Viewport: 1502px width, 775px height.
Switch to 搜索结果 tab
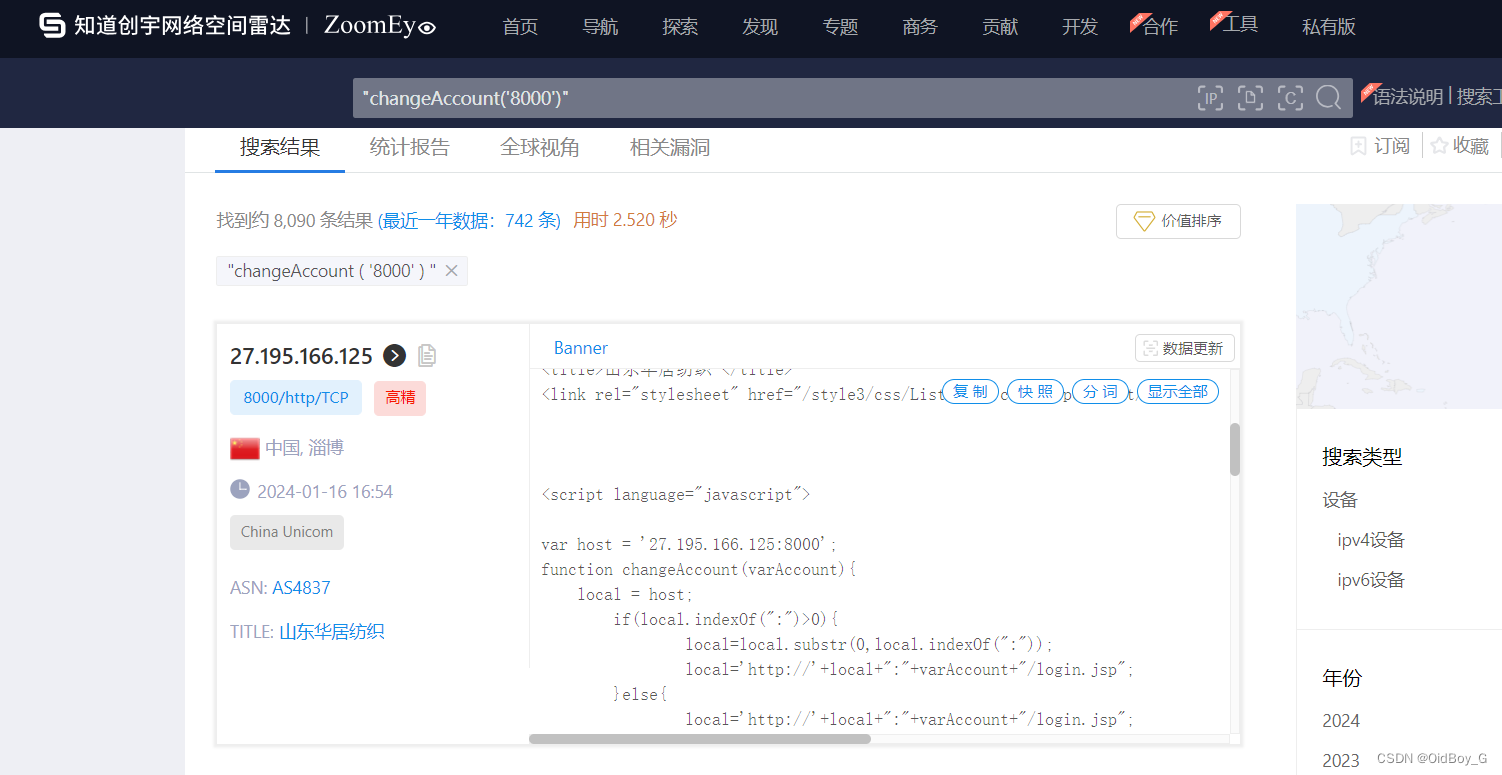[x=280, y=148]
